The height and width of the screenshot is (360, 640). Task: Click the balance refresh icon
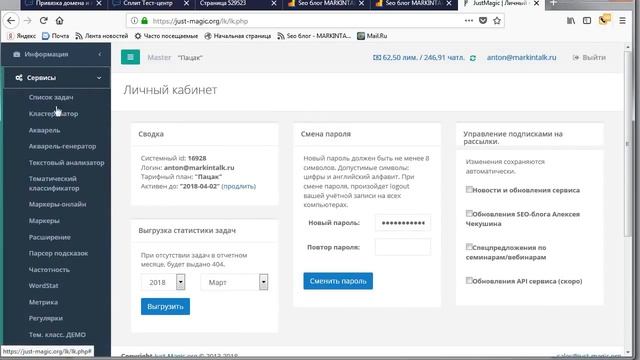point(473,58)
